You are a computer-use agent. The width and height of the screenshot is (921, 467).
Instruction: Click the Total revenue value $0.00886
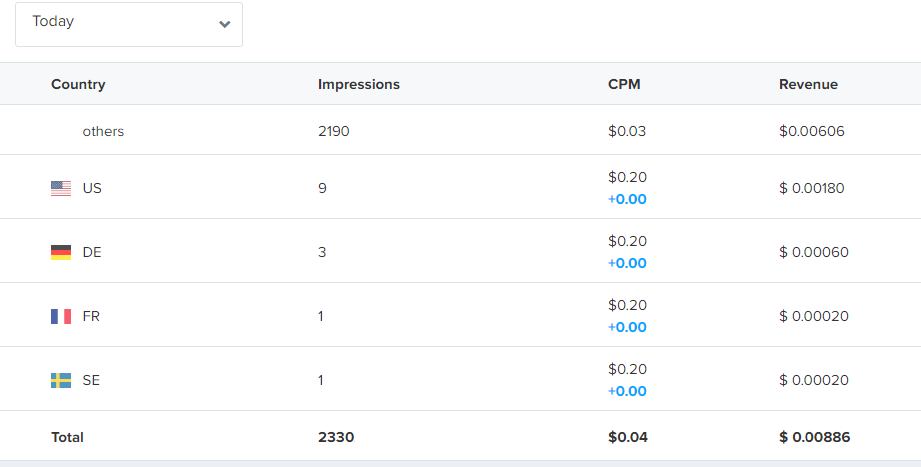[814, 437]
